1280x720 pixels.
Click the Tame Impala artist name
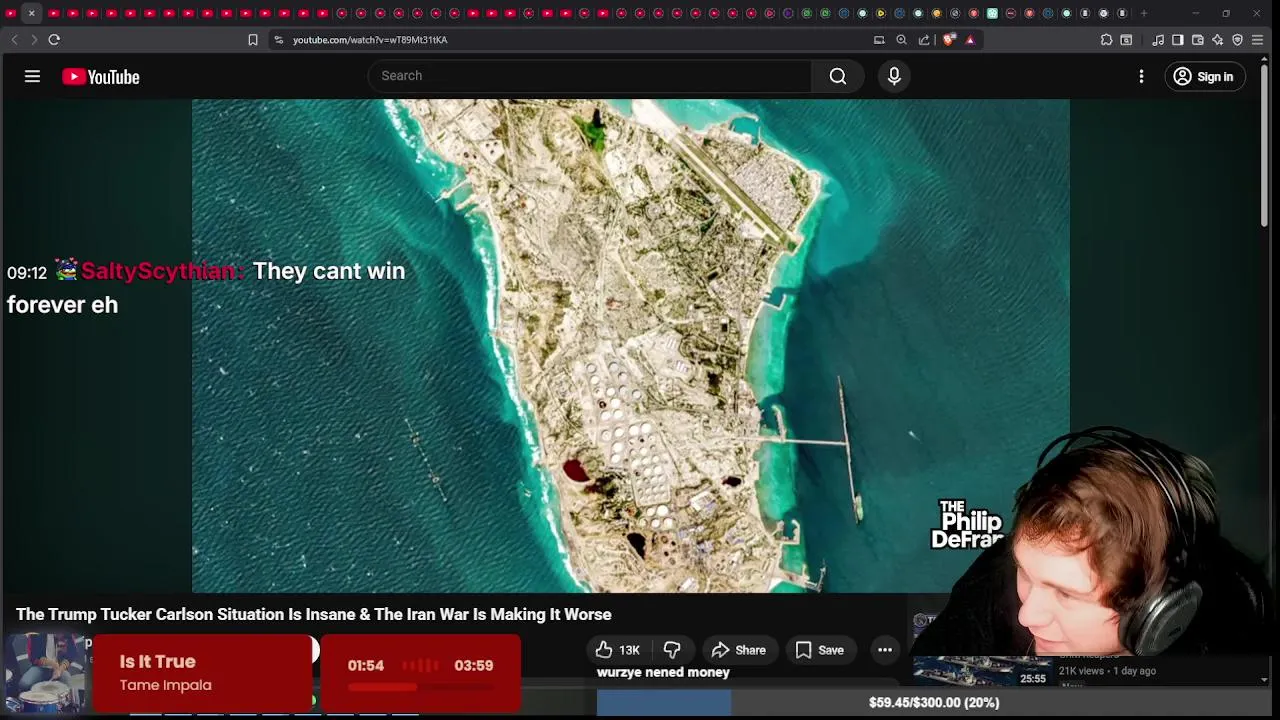click(x=165, y=685)
